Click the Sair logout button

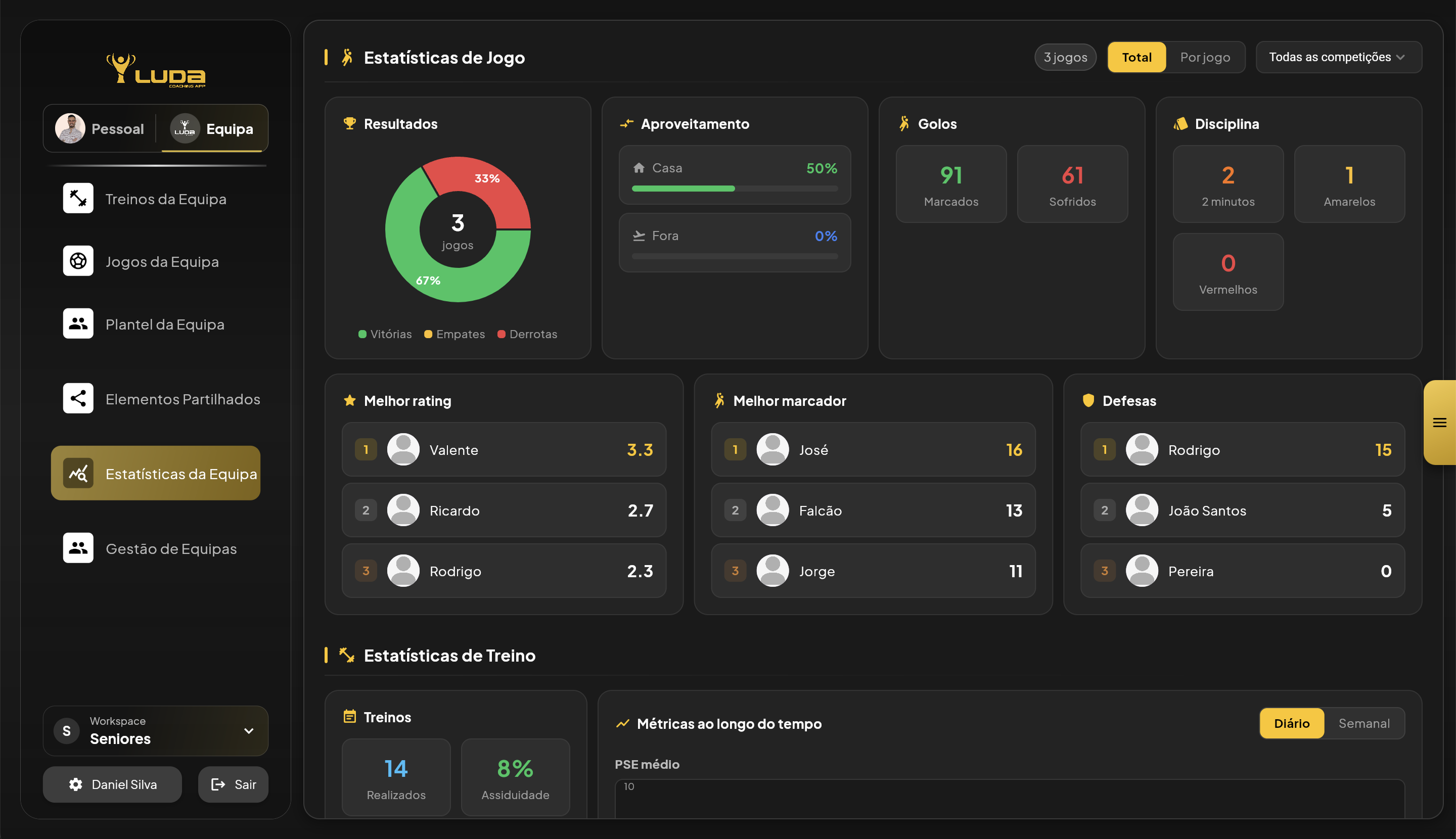click(233, 784)
